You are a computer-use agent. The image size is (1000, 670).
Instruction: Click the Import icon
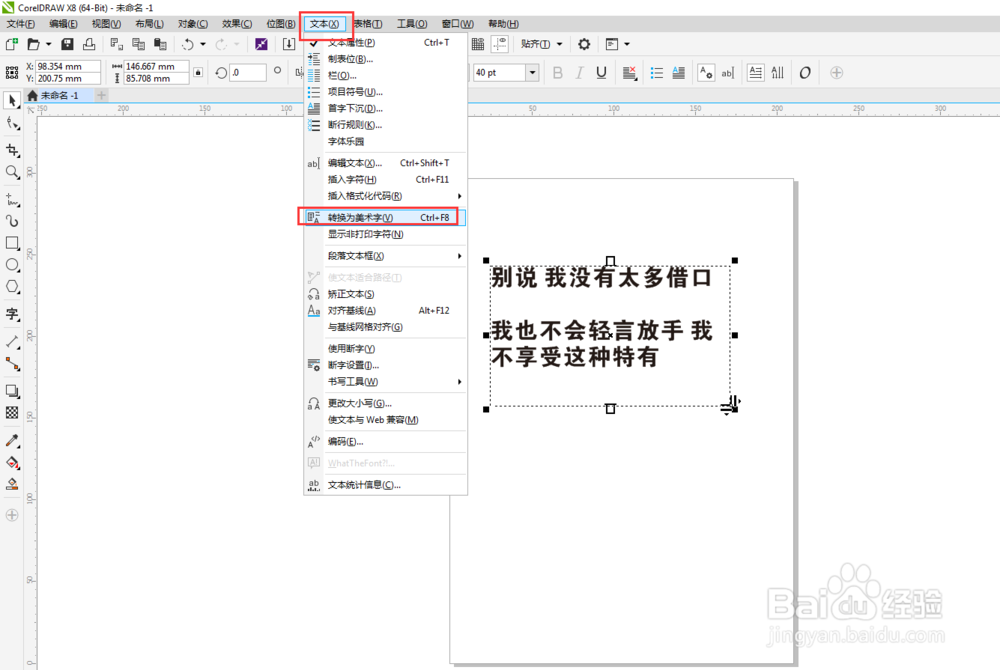[289, 44]
